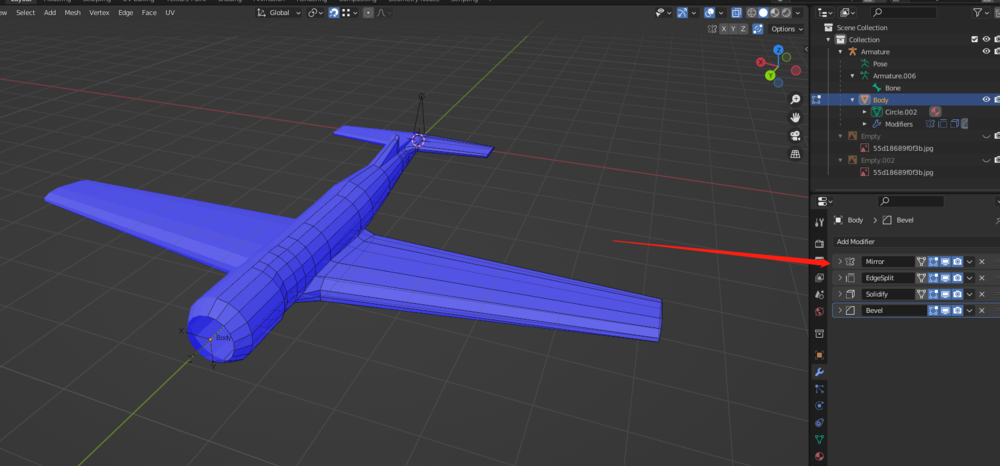Switch perspective/orthographic grid icon
1000x466 pixels.
click(795, 154)
